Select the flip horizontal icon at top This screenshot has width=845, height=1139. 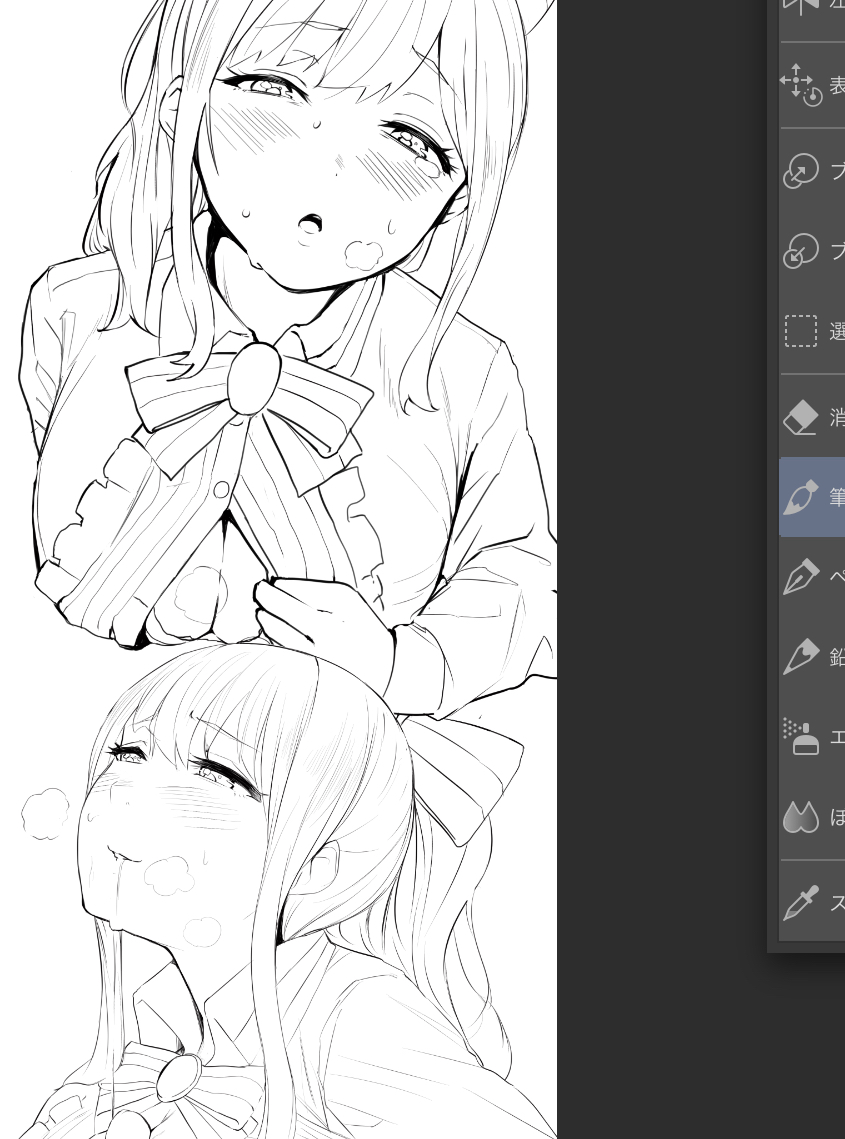tap(801, 7)
